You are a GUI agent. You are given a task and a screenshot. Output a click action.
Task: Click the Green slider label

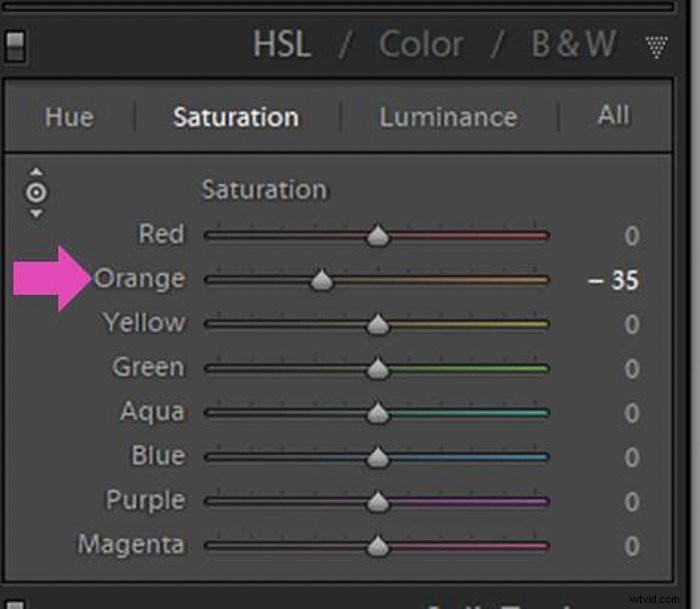coord(148,367)
